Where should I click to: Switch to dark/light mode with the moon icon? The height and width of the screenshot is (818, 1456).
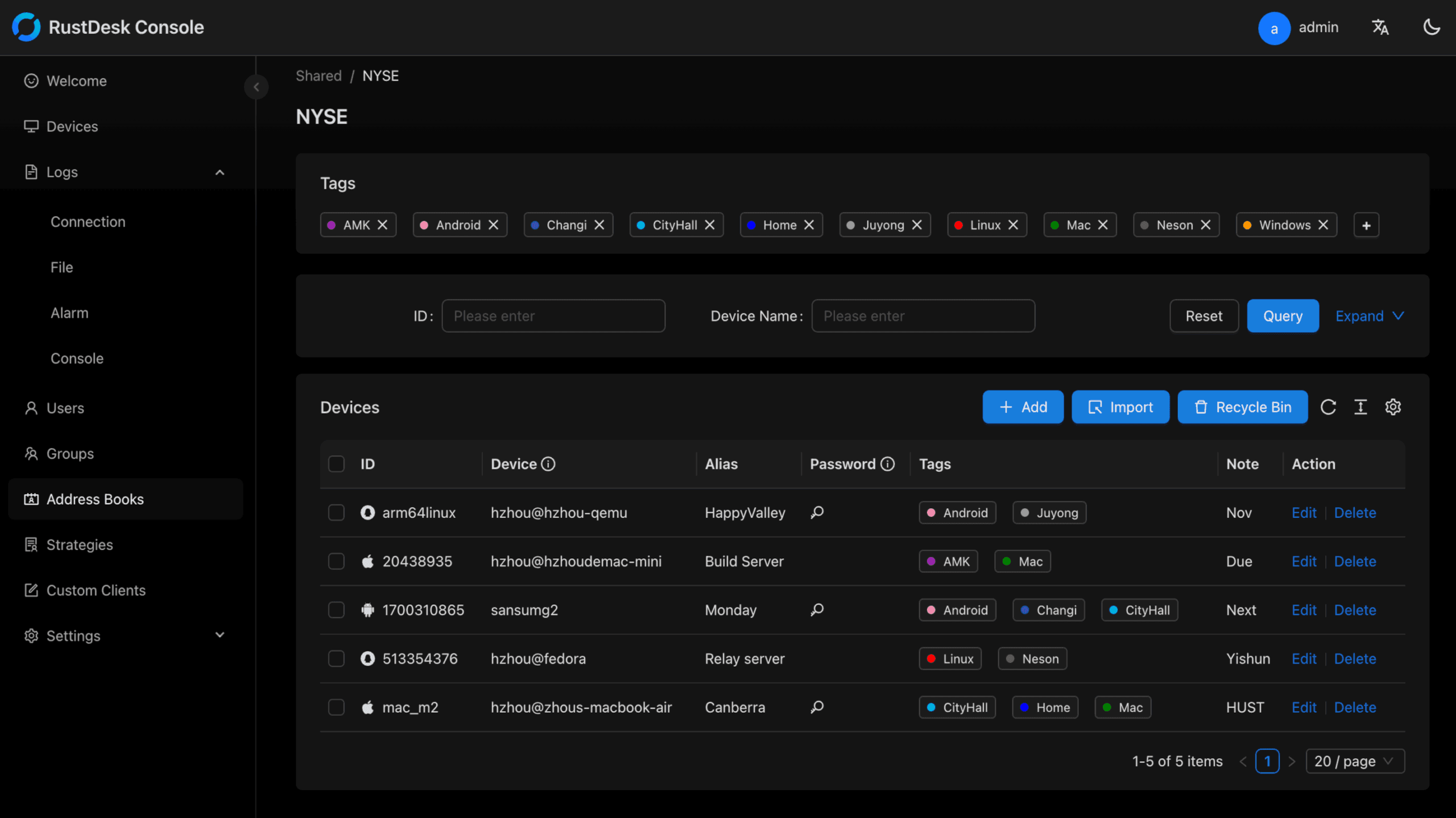(x=1431, y=27)
